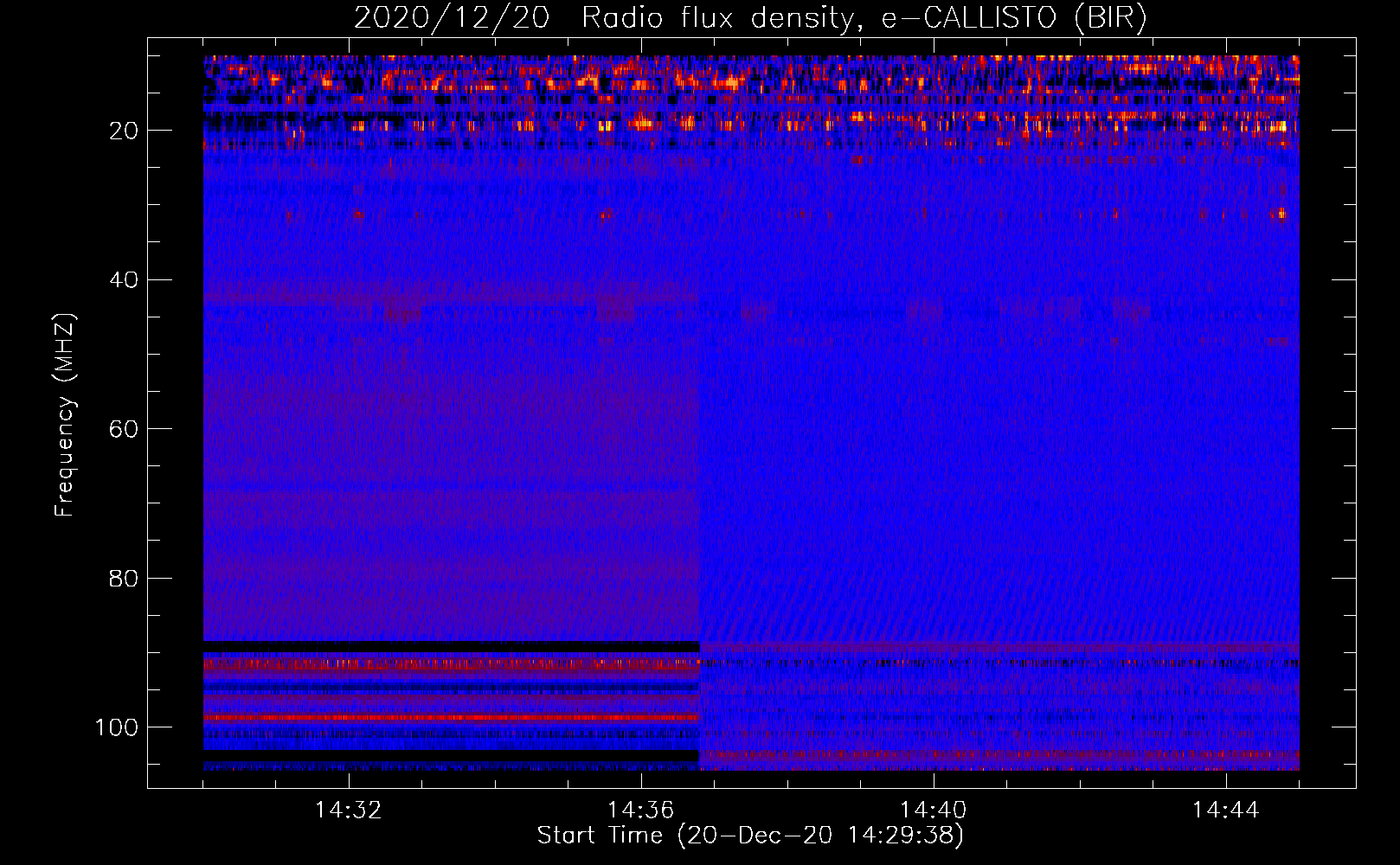Viewport: 1400px width, 865px height.
Task: Click the black band near 104 MHz
Action: tap(450, 755)
